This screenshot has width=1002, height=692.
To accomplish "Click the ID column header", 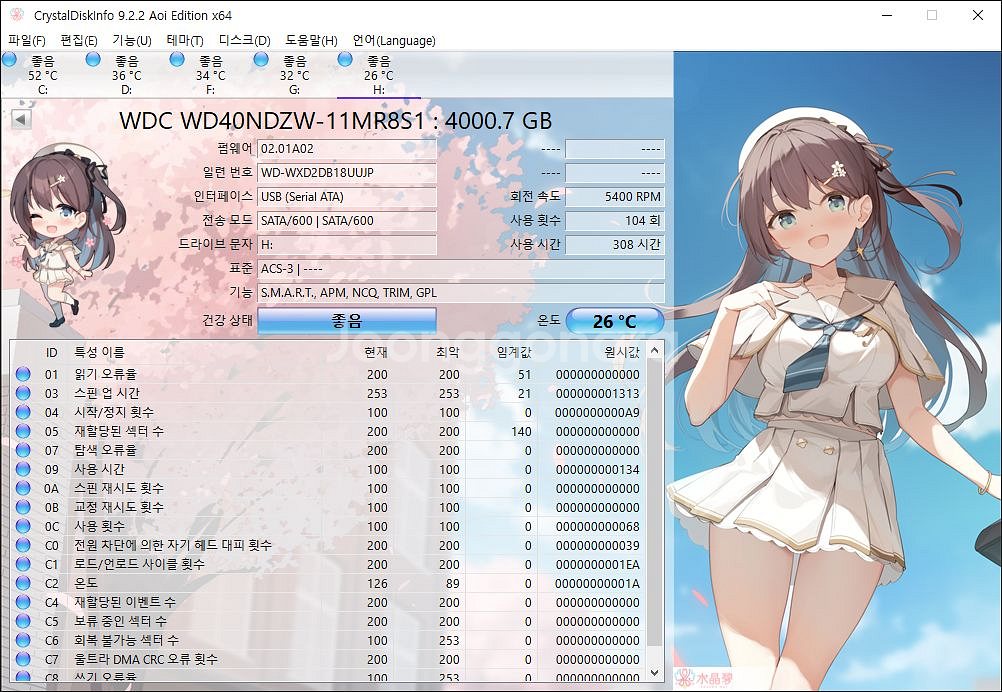I will pos(52,352).
